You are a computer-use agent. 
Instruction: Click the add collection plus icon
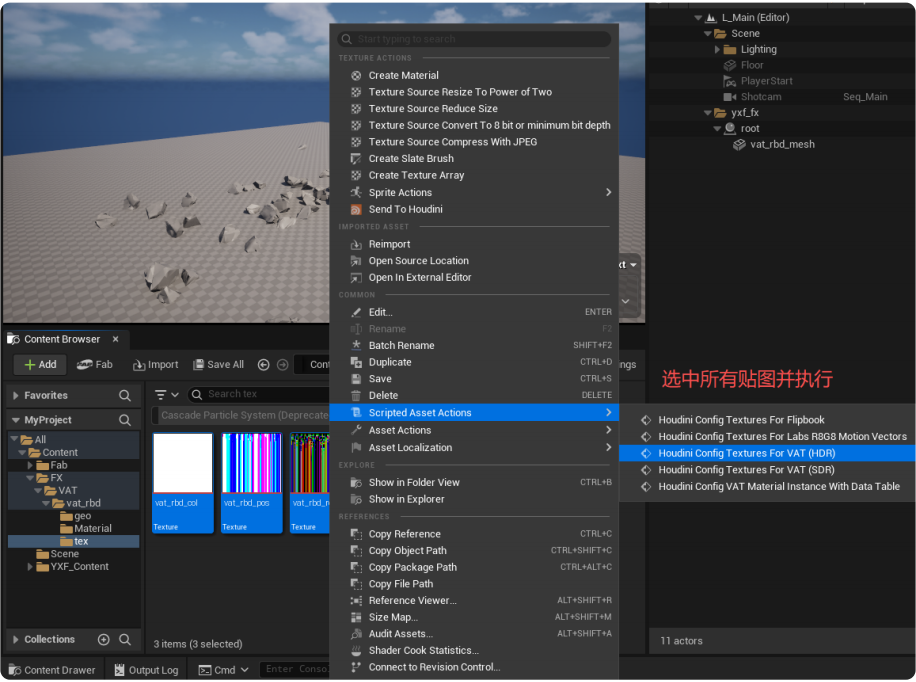[103, 640]
